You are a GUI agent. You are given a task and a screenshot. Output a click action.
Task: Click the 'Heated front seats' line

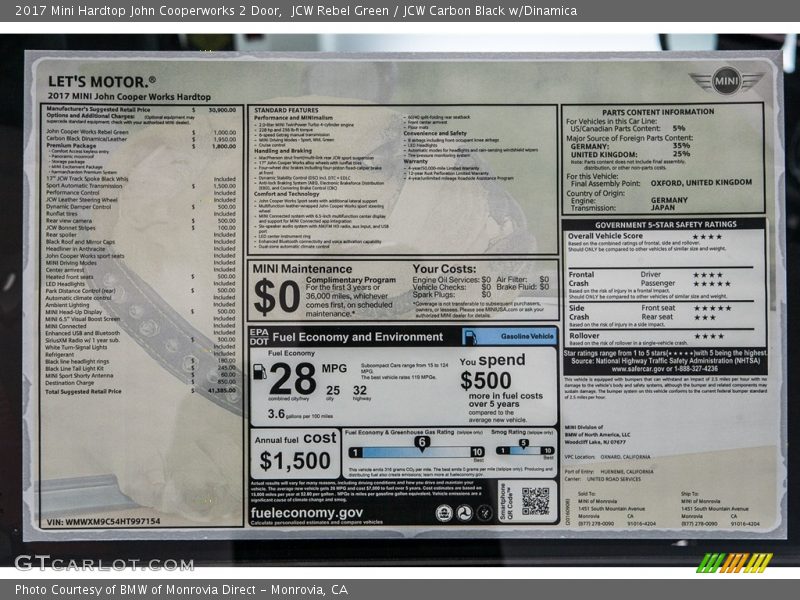[141, 277]
